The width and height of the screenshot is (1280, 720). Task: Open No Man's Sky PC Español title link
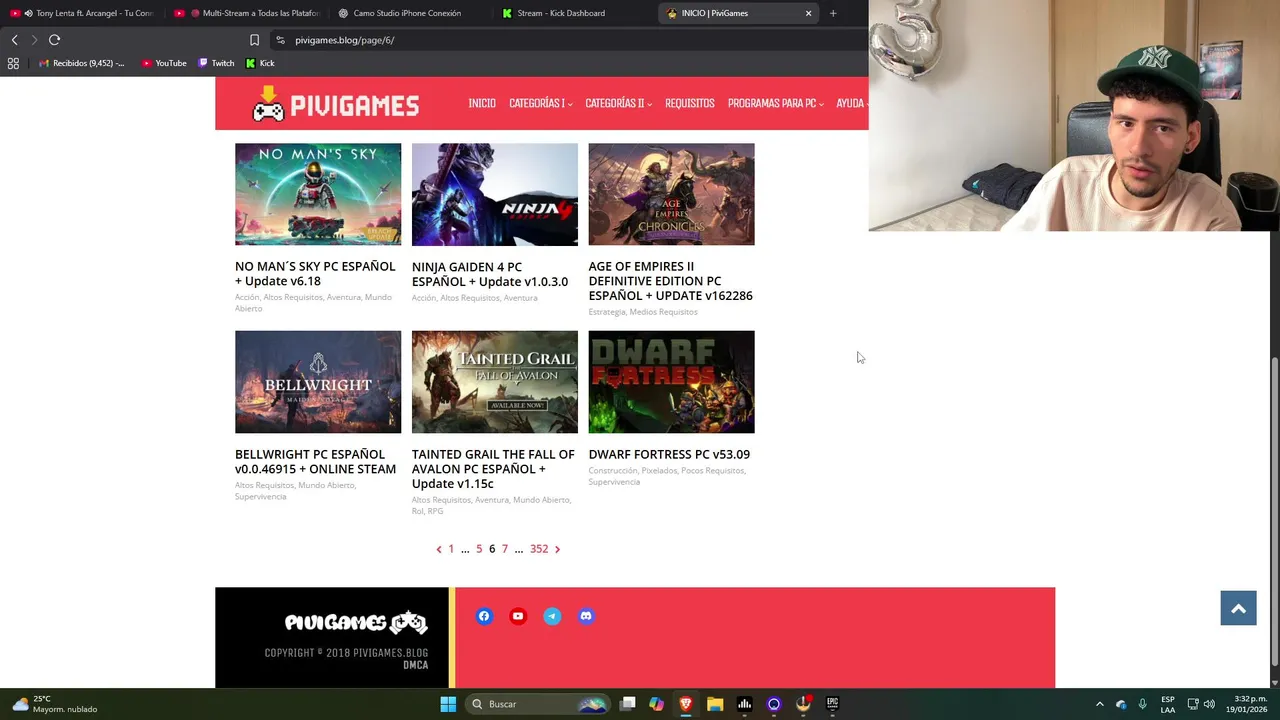click(315, 274)
